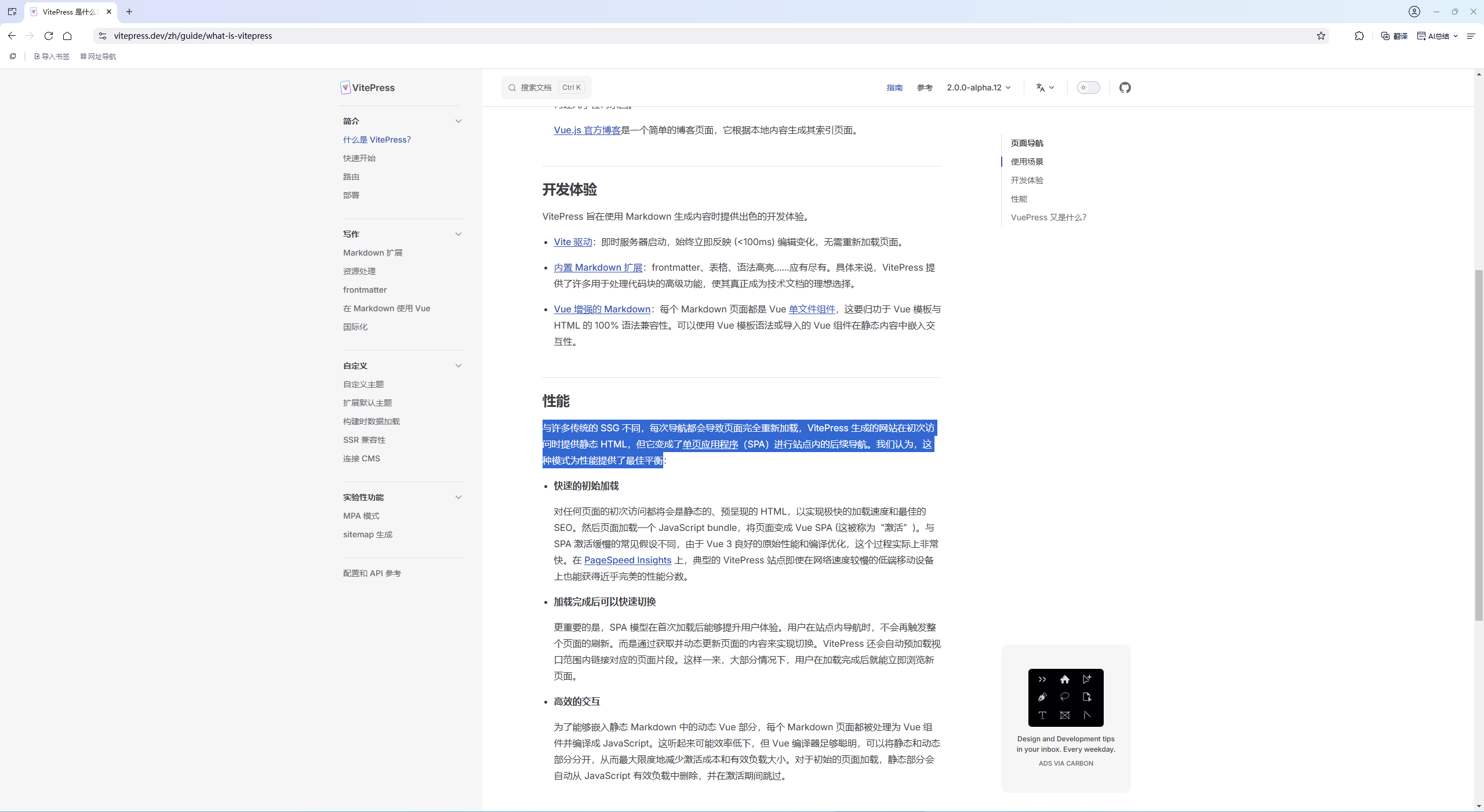This screenshot has height=812, width=1484.
Task: Follow the 内置 Markdown 扩展 link
Action: click(x=598, y=267)
